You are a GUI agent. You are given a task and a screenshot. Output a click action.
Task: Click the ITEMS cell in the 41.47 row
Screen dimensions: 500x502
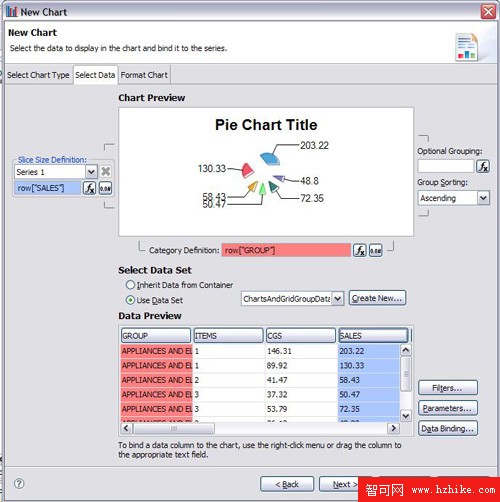229,380
